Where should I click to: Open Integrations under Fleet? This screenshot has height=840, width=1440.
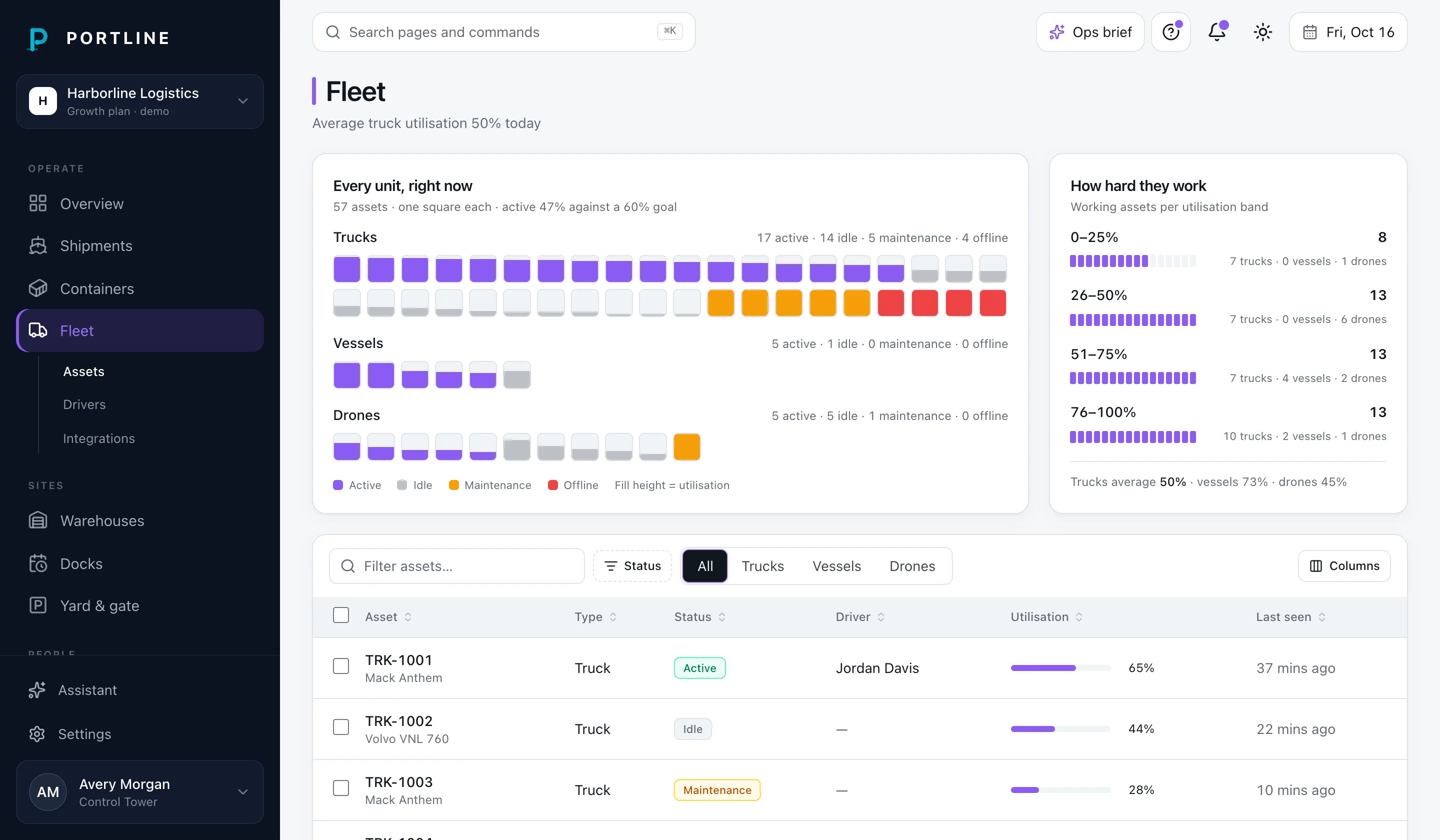pyautogui.click(x=99, y=438)
